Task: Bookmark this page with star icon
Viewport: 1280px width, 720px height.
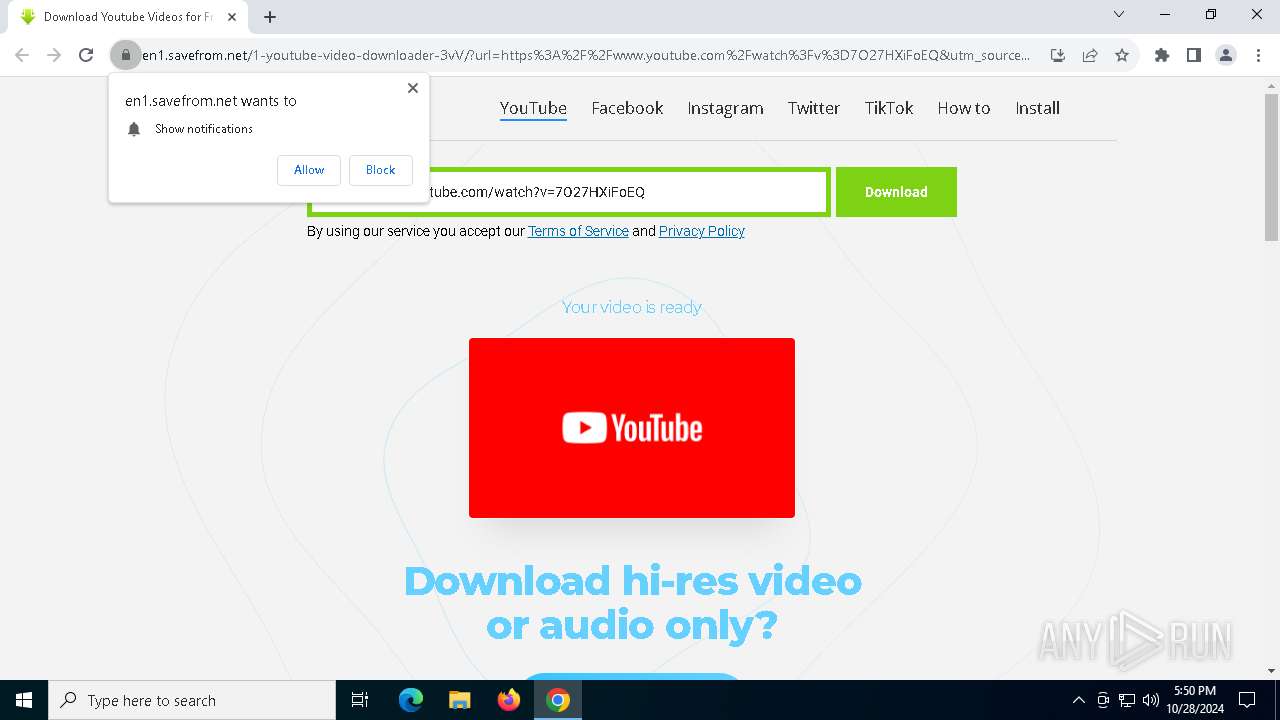Action: pyautogui.click(x=1122, y=55)
